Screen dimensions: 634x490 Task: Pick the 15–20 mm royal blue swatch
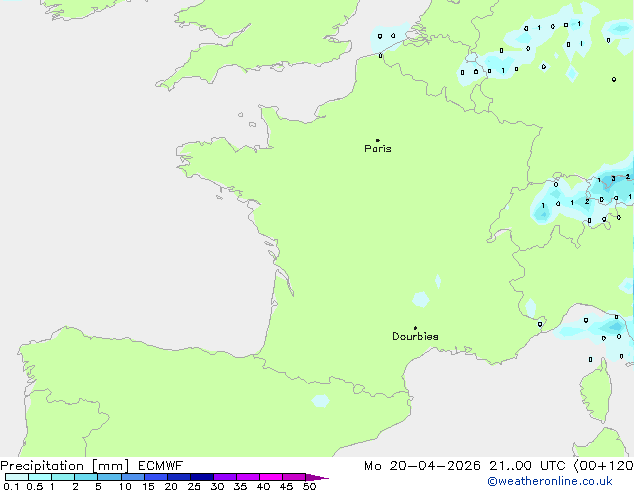pyautogui.click(x=156, y=477)
